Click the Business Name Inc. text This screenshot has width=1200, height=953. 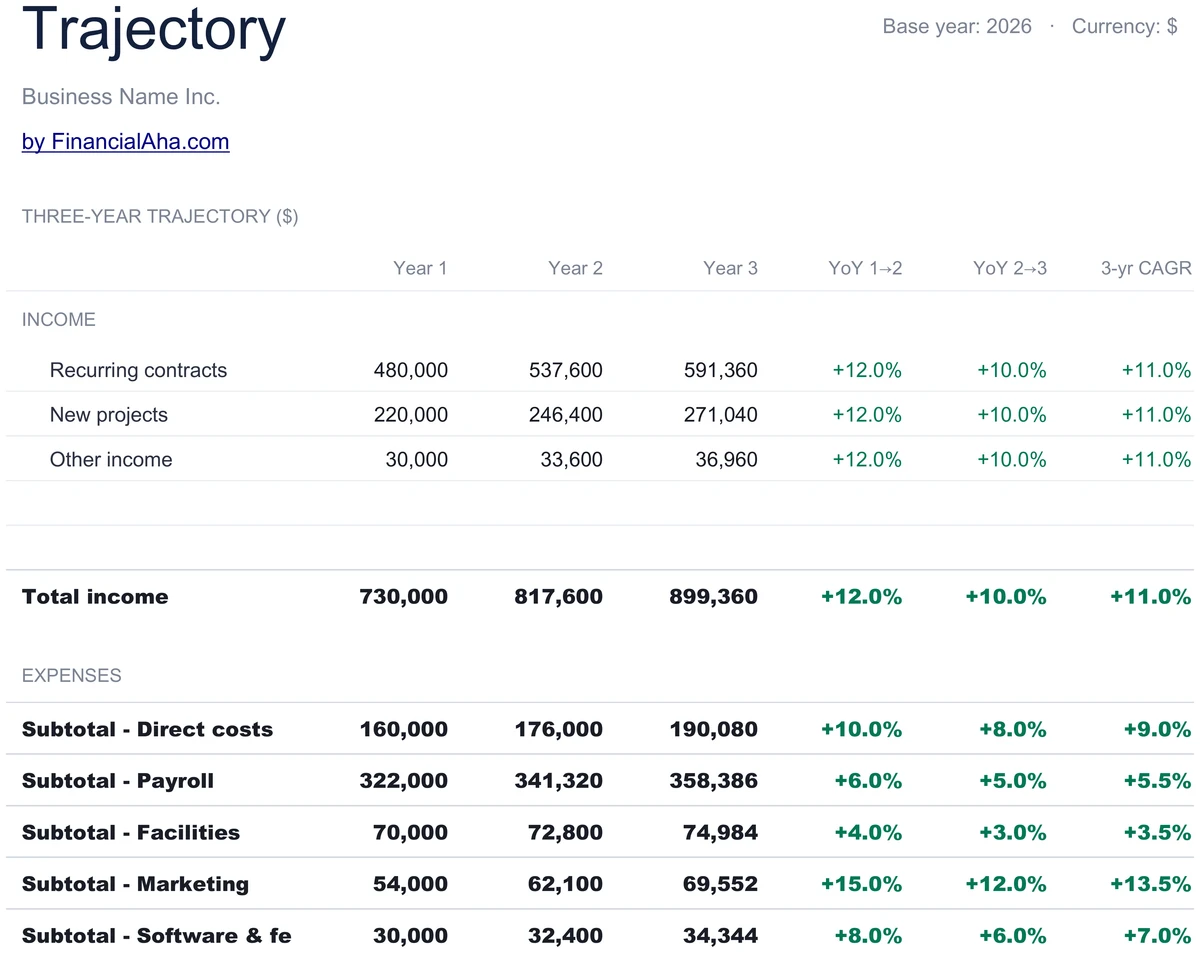[x=121, y=97]
